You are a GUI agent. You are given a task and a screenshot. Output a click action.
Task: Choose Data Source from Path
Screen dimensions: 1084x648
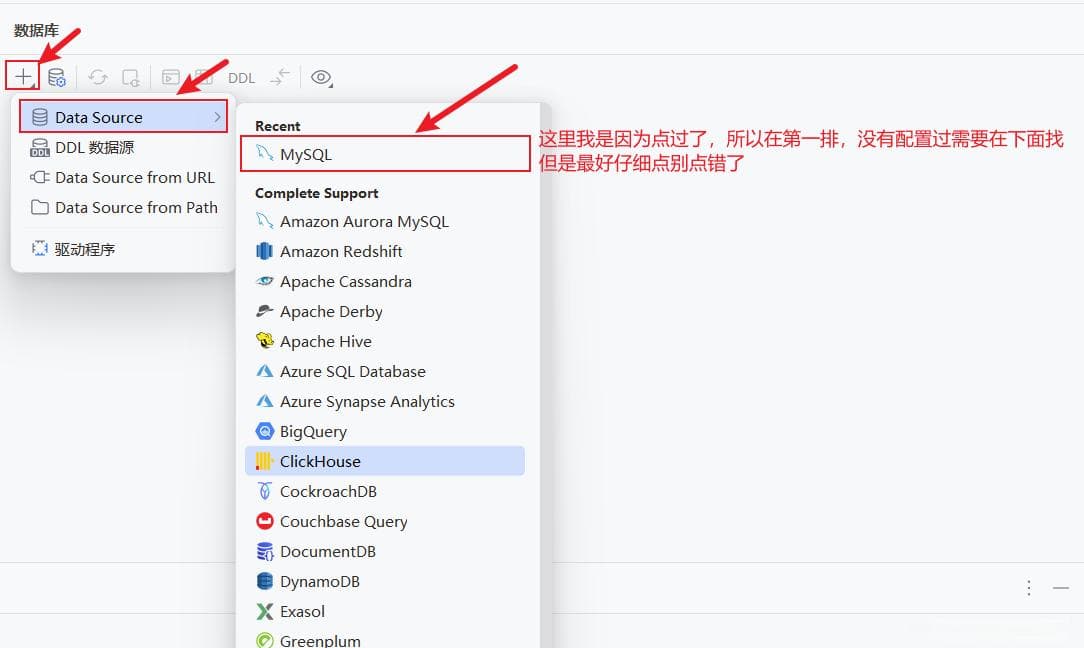click(123, 207)
